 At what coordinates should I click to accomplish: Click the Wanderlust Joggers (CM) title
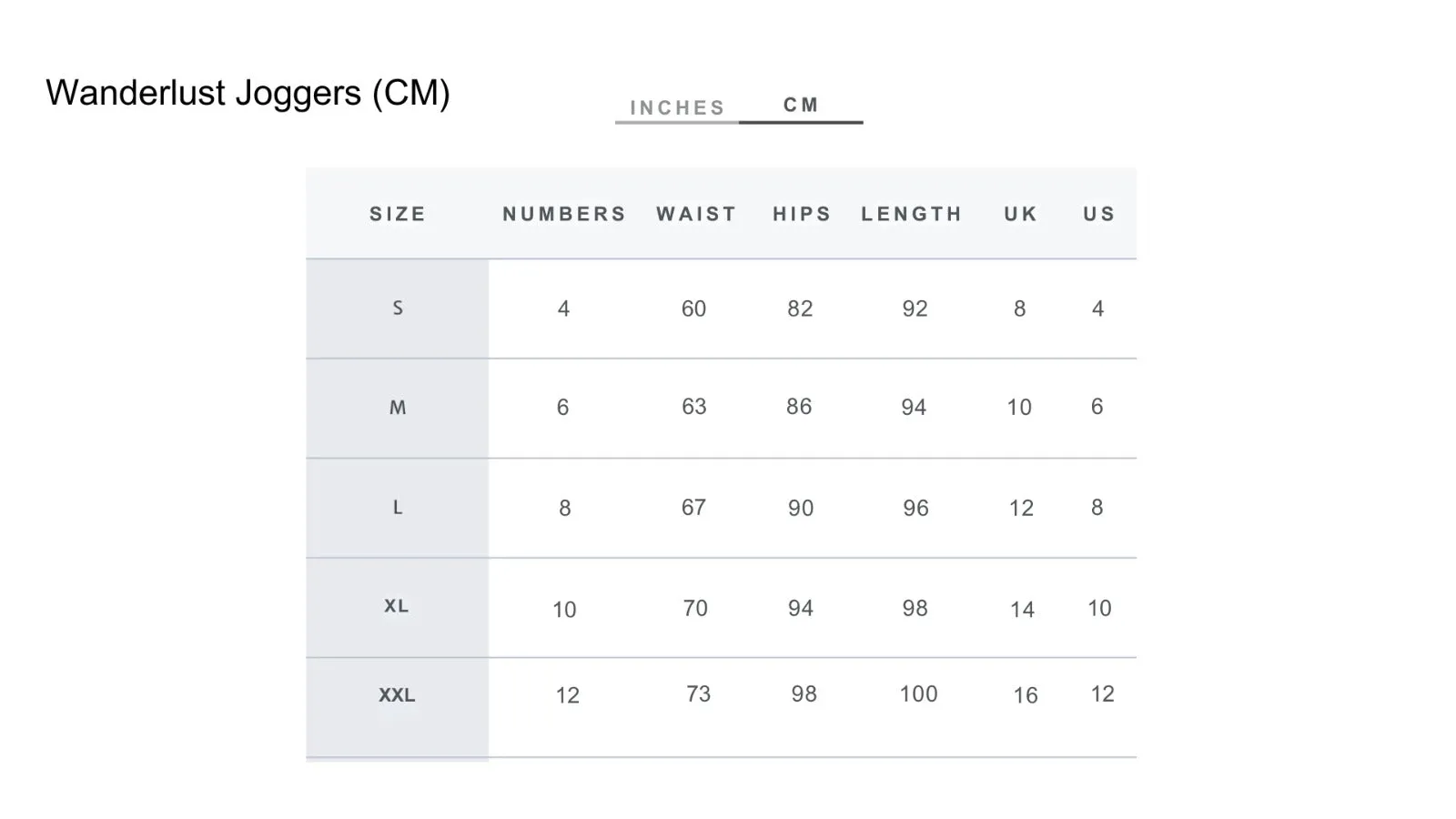[248, 93]
